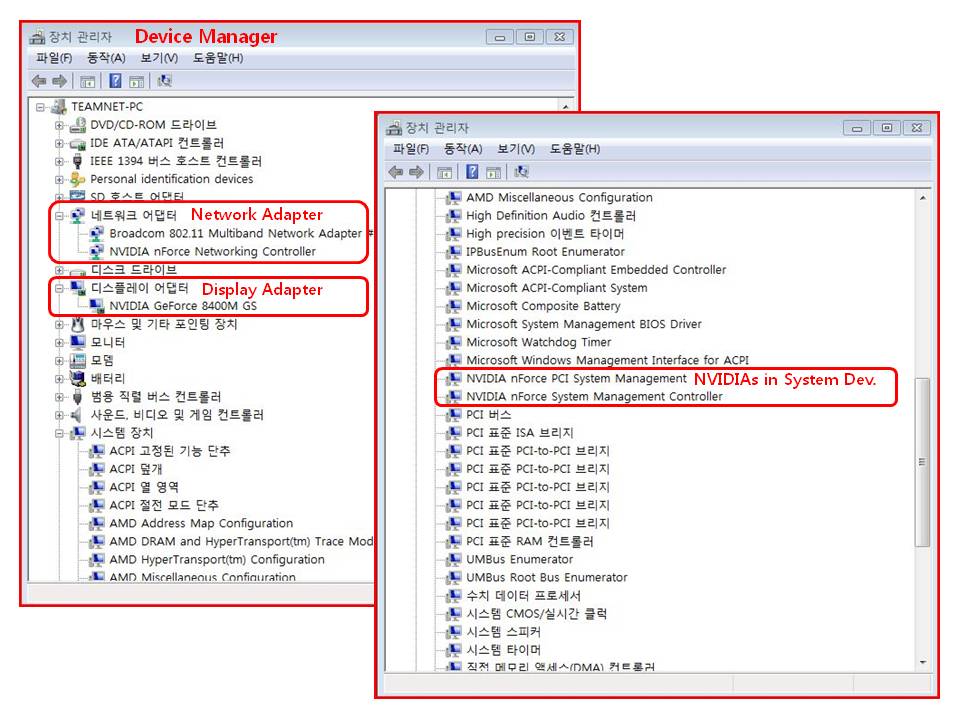Screen dimensions: 960x720
Task: Click Personal identification devices icon
Action: (78, 179)
